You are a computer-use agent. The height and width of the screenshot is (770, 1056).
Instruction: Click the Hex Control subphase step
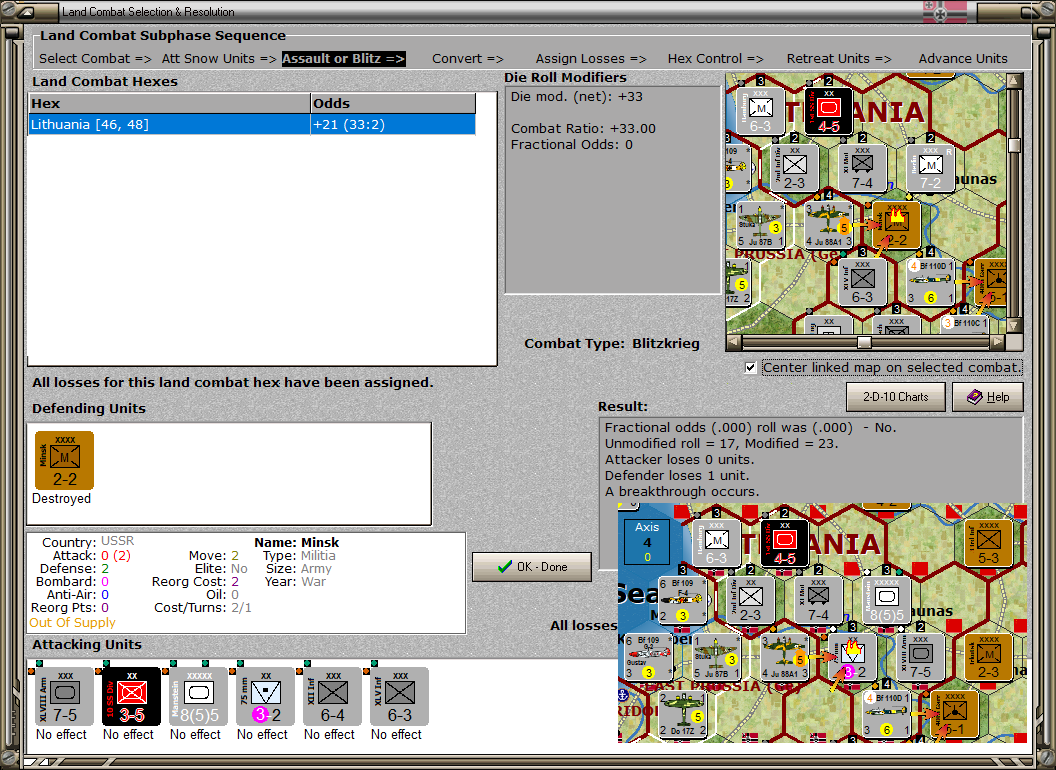pos(715,59)
